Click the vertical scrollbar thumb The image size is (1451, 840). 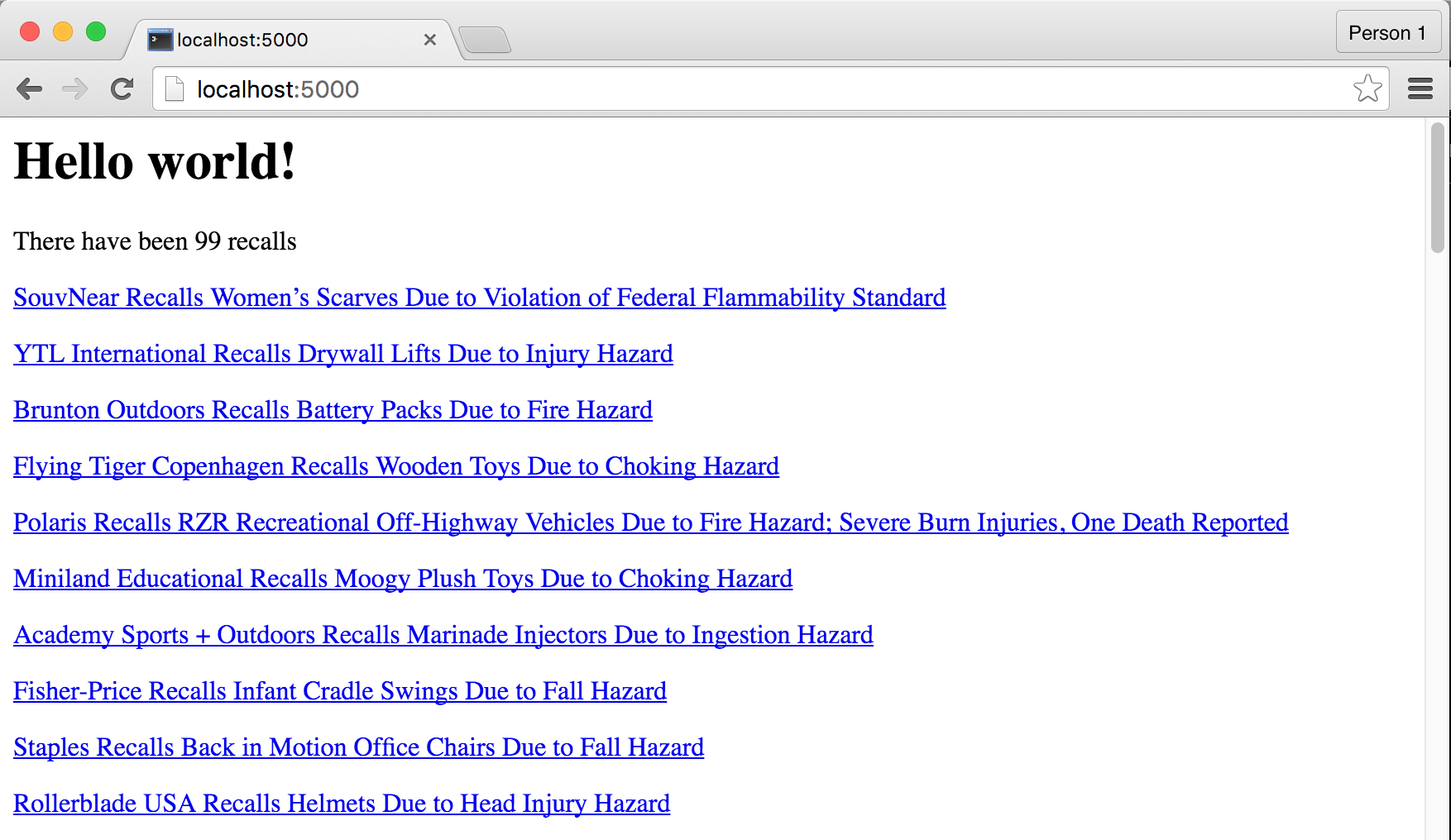(x=1438, y=188)
